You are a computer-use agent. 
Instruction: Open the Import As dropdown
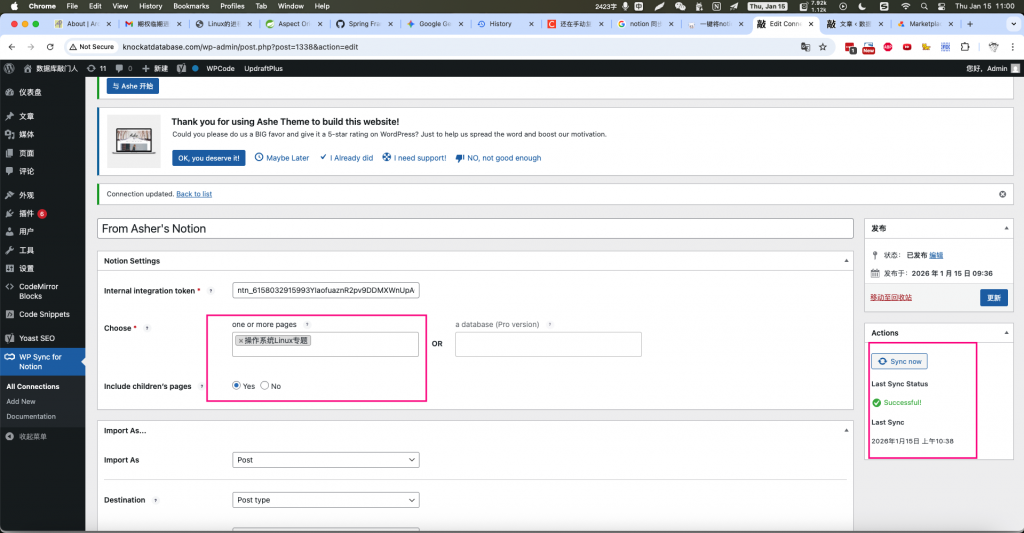coord(325,460)
